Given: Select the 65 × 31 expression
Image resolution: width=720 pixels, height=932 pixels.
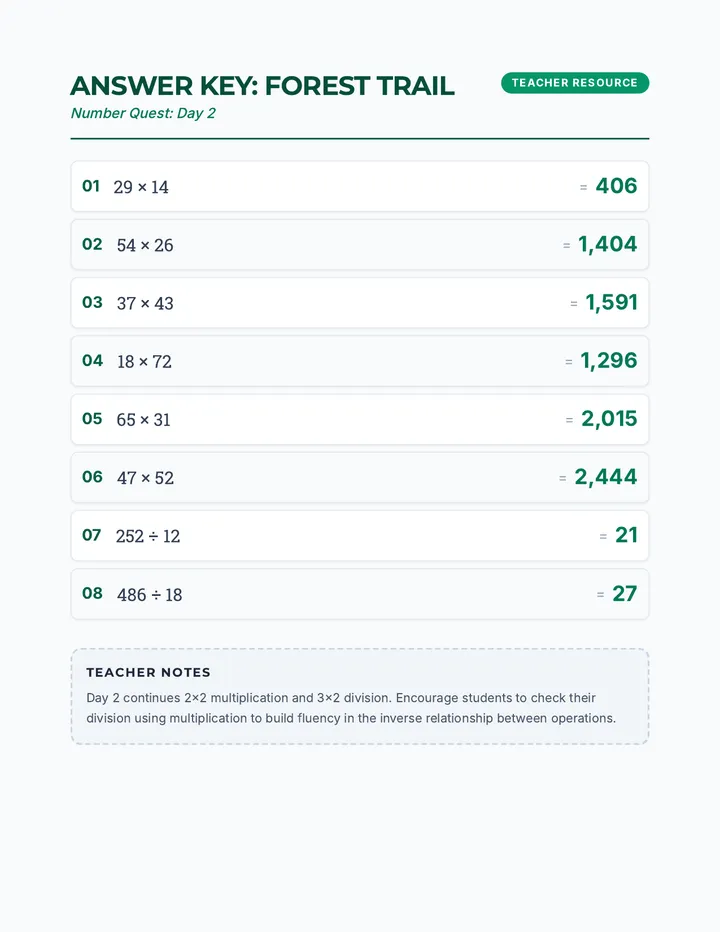Looking at the screenshot, I should point(143,420).
